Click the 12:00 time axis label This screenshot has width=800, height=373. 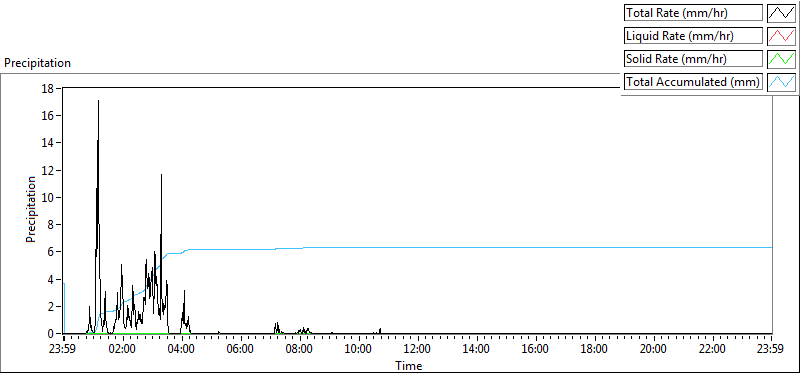point(417,350)
